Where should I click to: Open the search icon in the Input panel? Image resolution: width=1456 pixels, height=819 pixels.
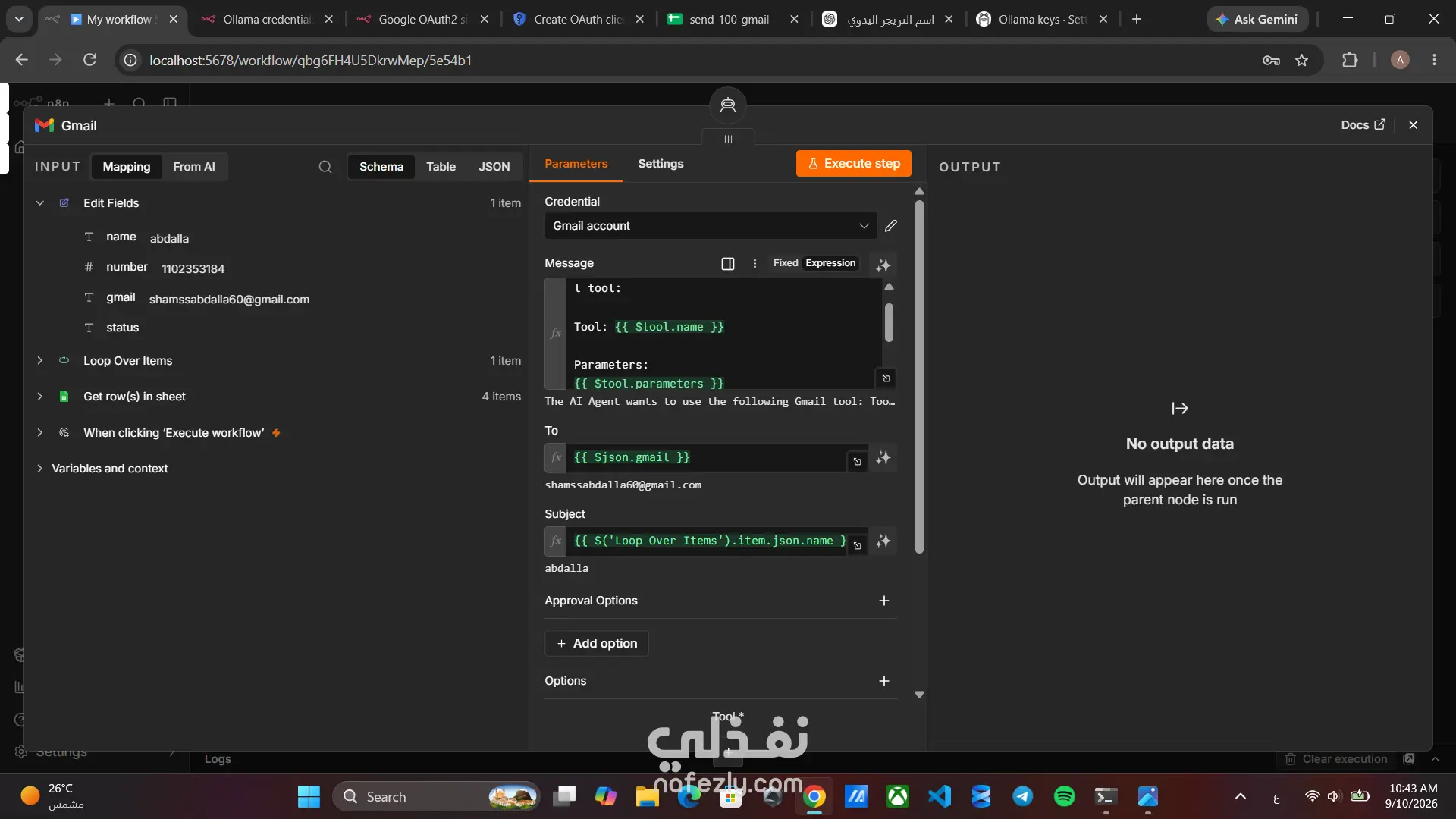325,167
